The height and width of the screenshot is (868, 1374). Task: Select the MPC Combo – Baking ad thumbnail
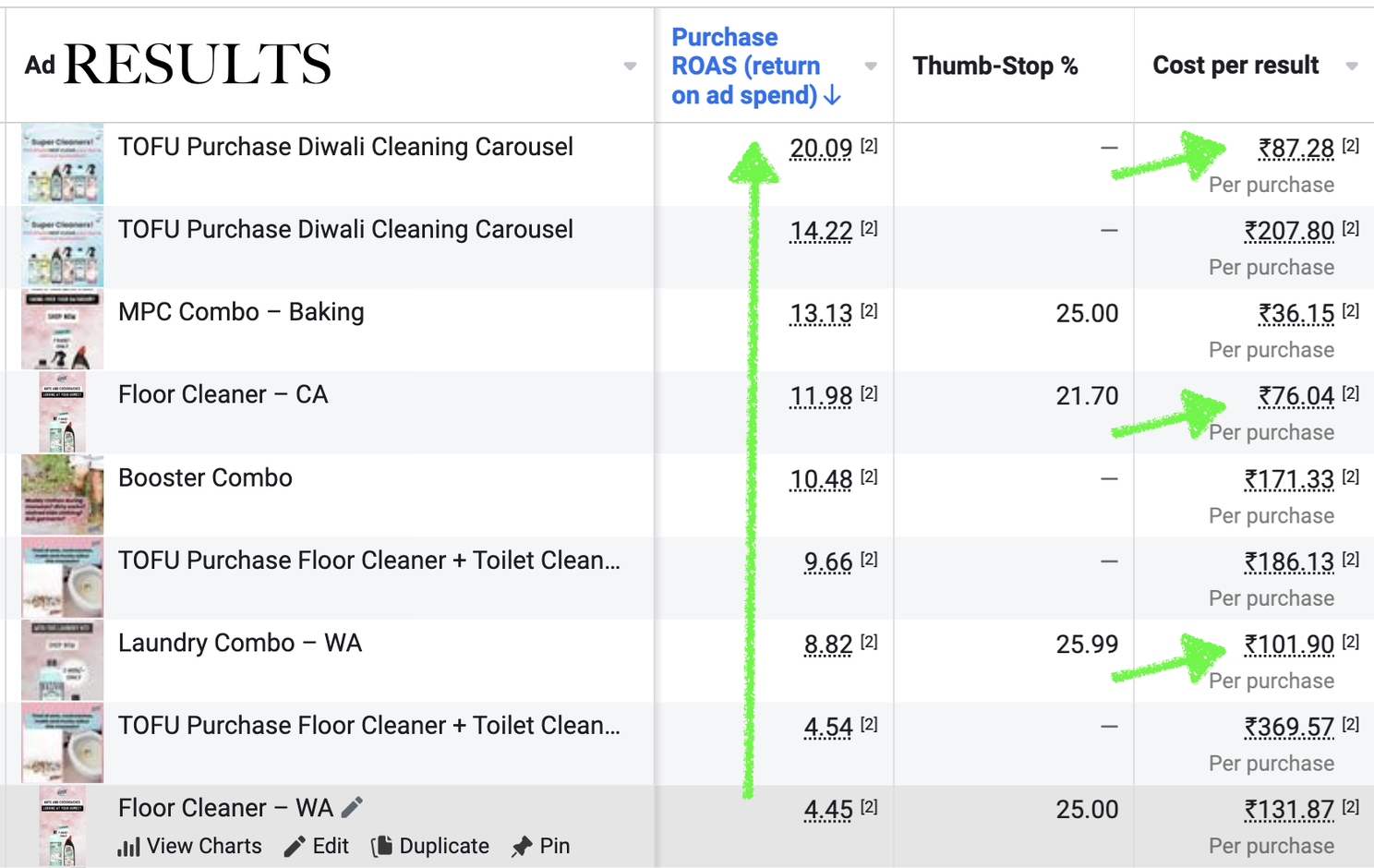(x=63, y=330)
